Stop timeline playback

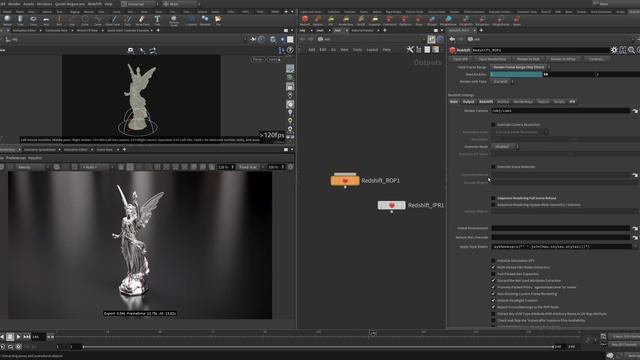(x=10, y=337)
